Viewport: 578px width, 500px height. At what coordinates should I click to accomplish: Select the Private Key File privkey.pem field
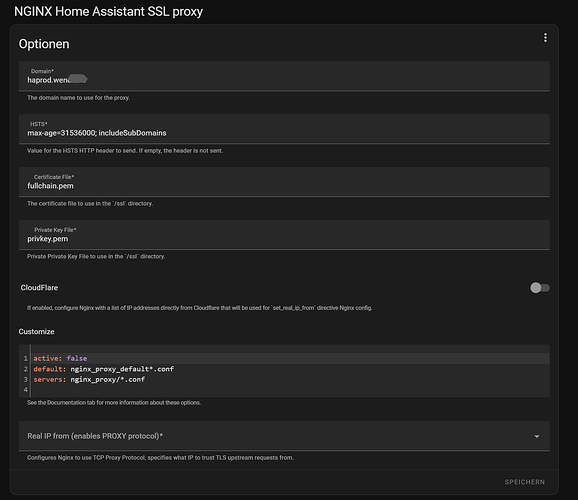point(284,235)
